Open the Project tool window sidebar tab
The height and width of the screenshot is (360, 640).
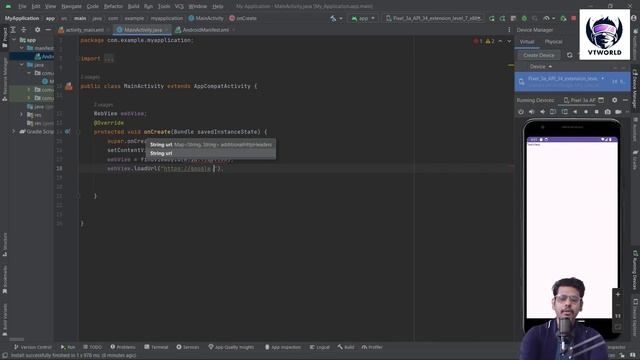pos(5,37)
